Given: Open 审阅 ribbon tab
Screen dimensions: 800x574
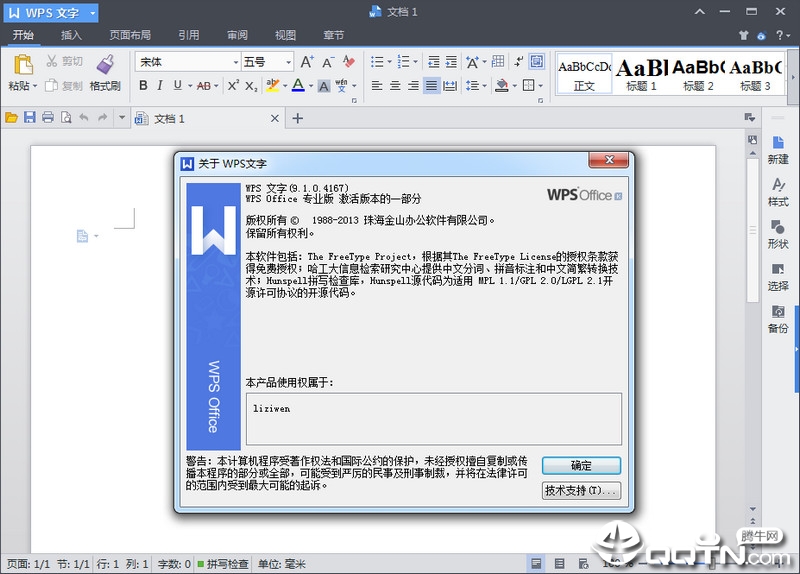Looking at the screenshot, I should tap(237, 35).
